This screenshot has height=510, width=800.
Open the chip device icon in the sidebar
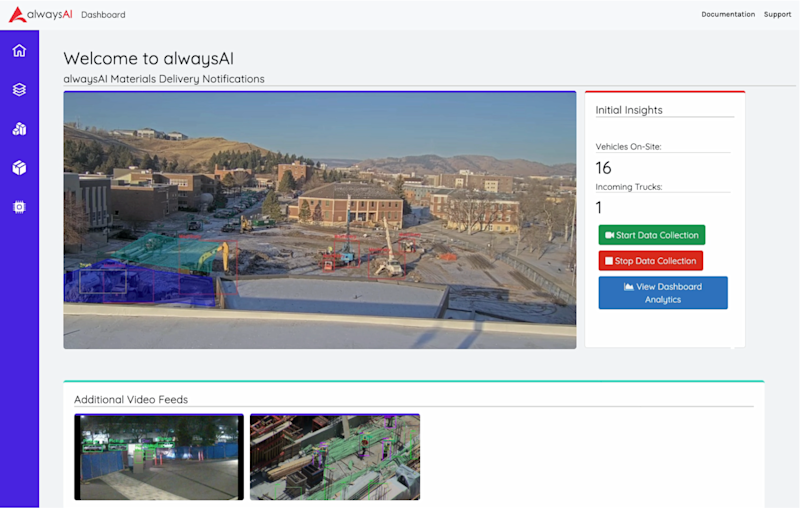19,207
